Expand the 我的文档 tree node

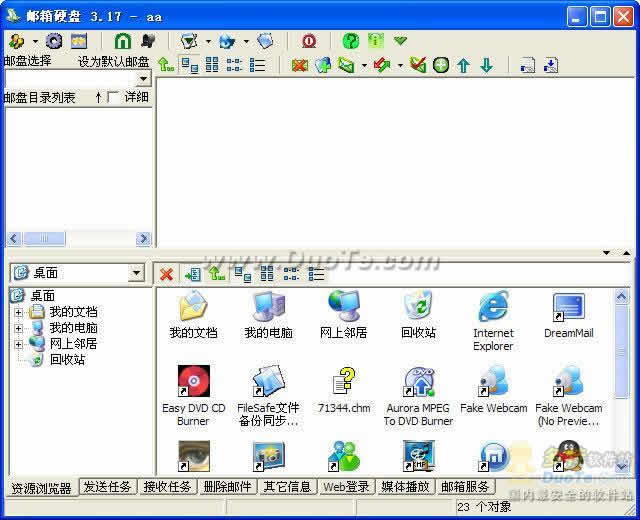tap(18, 312)
